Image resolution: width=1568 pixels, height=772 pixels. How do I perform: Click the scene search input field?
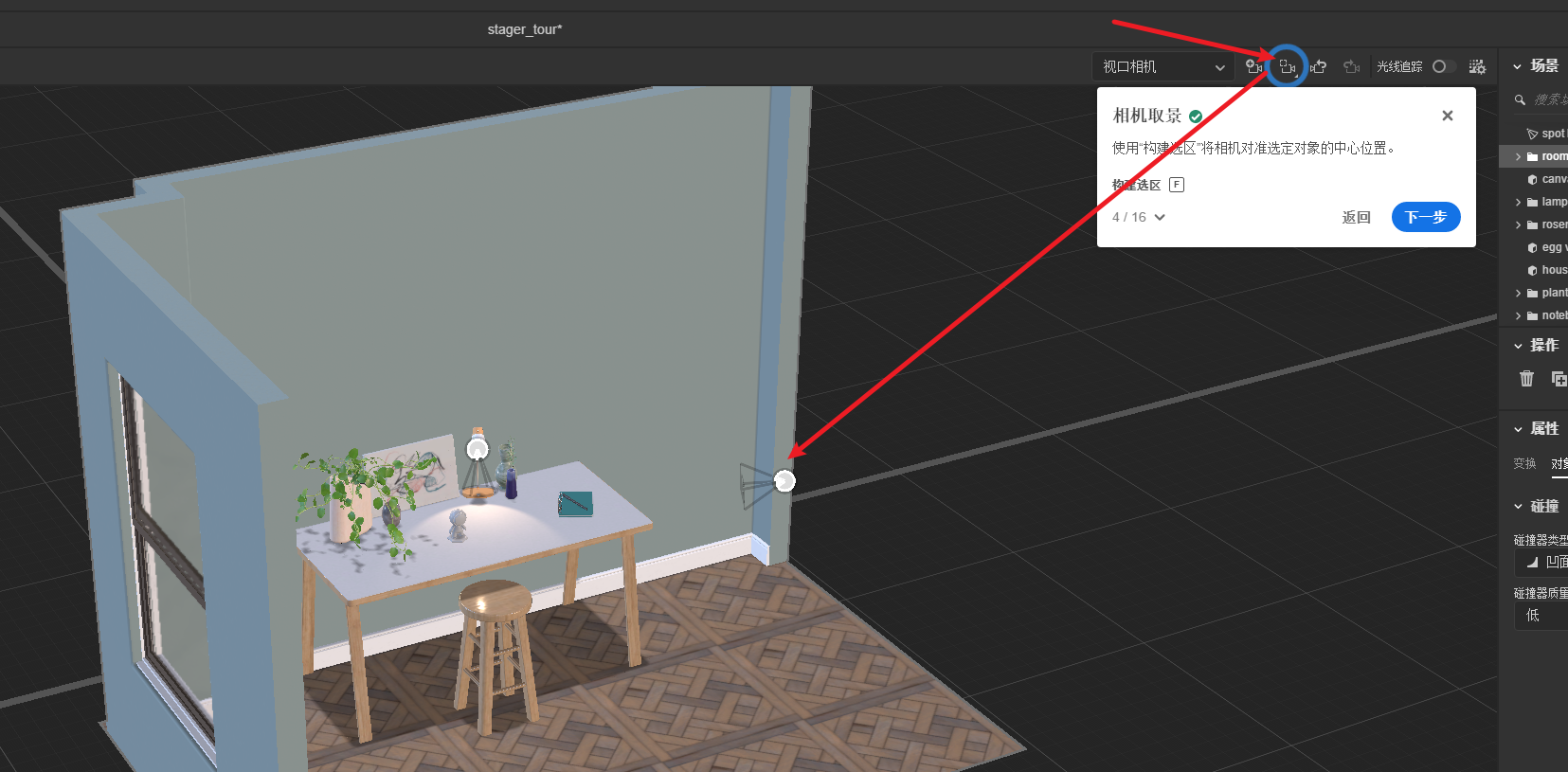pyautogui.click(x=1550, y=99)
